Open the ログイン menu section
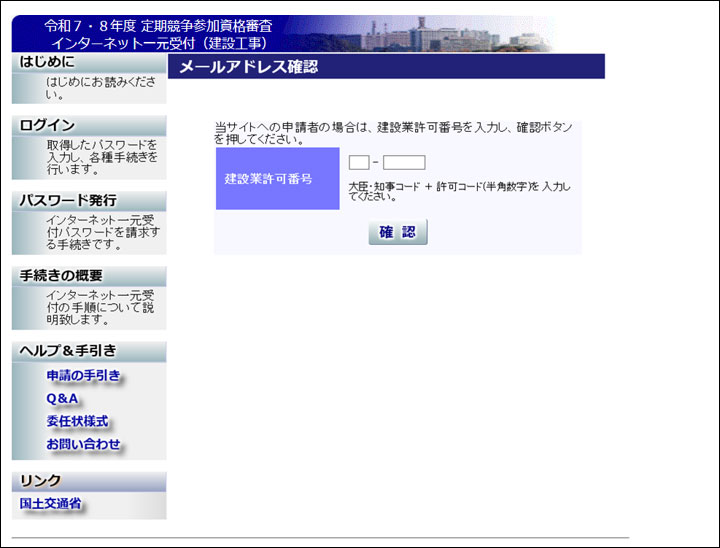 click(x=47, y=125)
